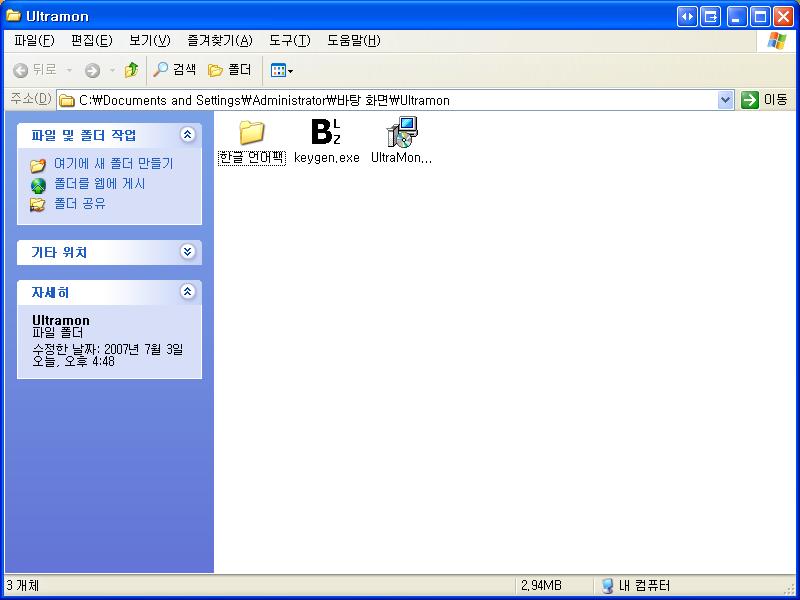Maximize the Ultramon window

tap(760, 17)
